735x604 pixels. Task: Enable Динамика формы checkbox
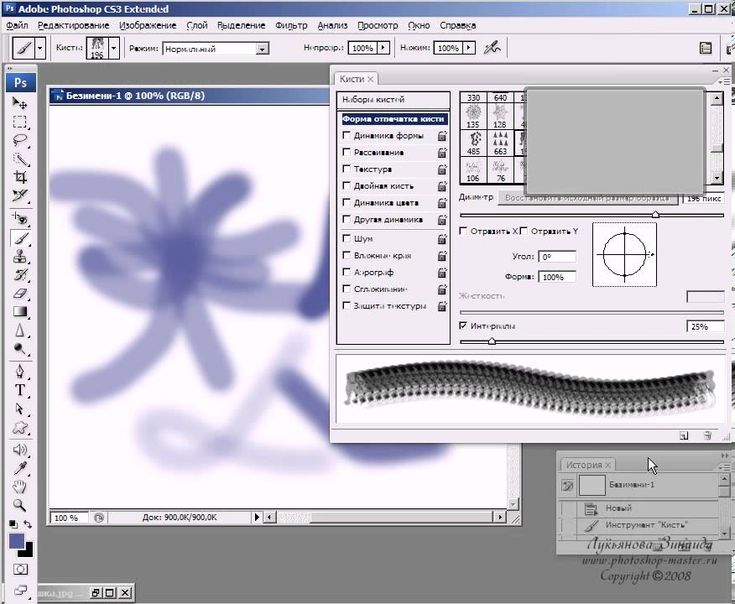click(x=347, y=135)
